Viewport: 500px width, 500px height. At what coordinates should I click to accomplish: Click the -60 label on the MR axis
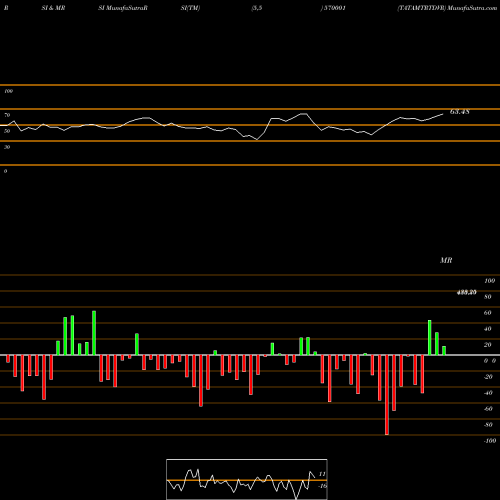click(x=488, y=409)
